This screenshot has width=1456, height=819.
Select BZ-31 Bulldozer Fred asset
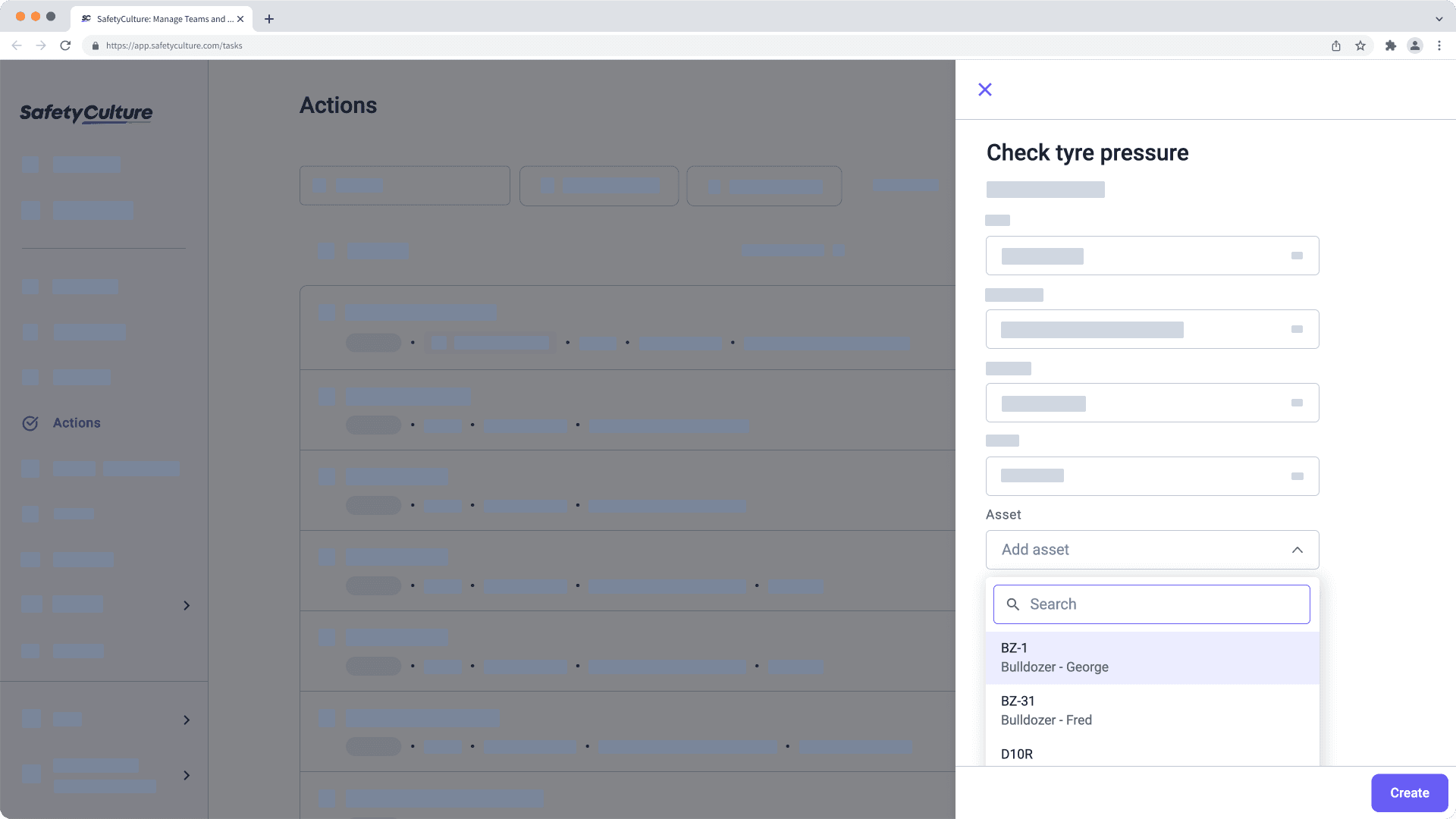click(1151, 710)
